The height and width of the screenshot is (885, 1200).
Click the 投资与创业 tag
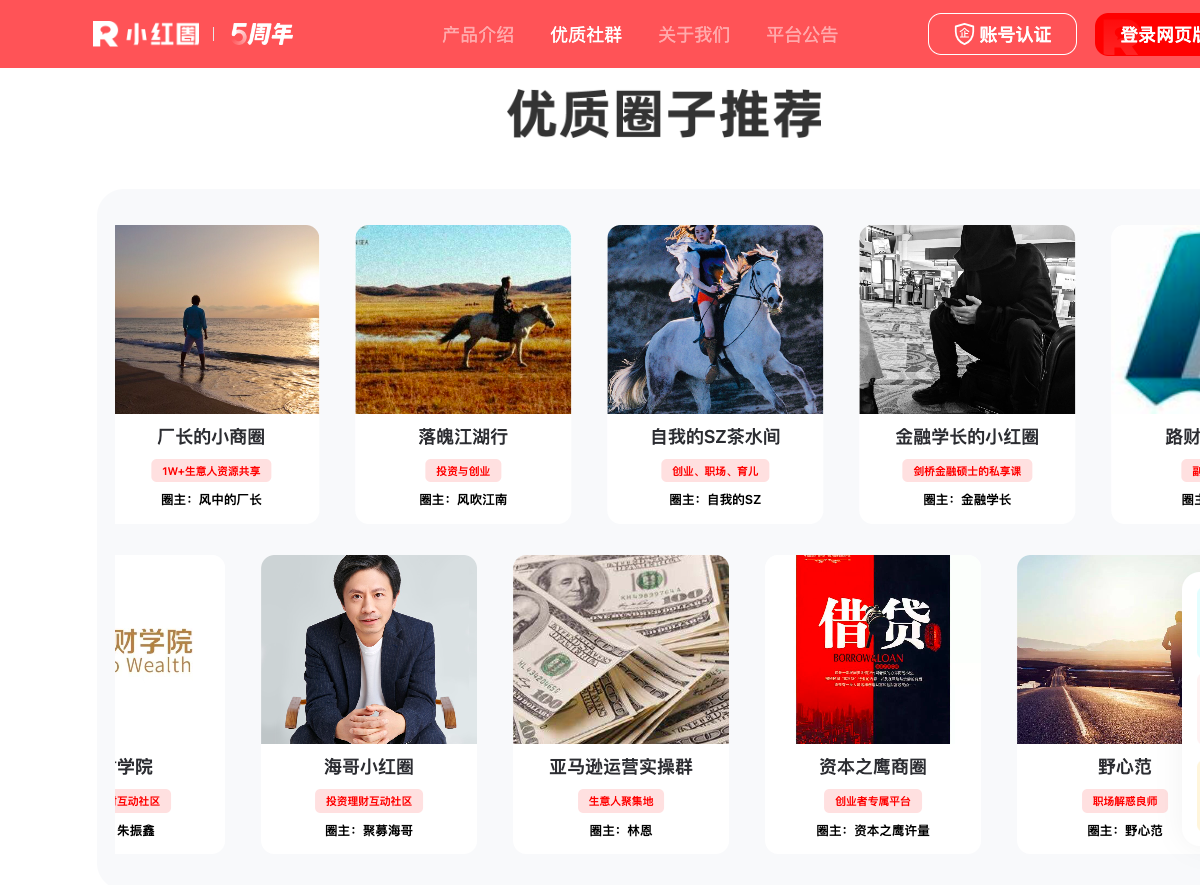(x=463, y=471)
